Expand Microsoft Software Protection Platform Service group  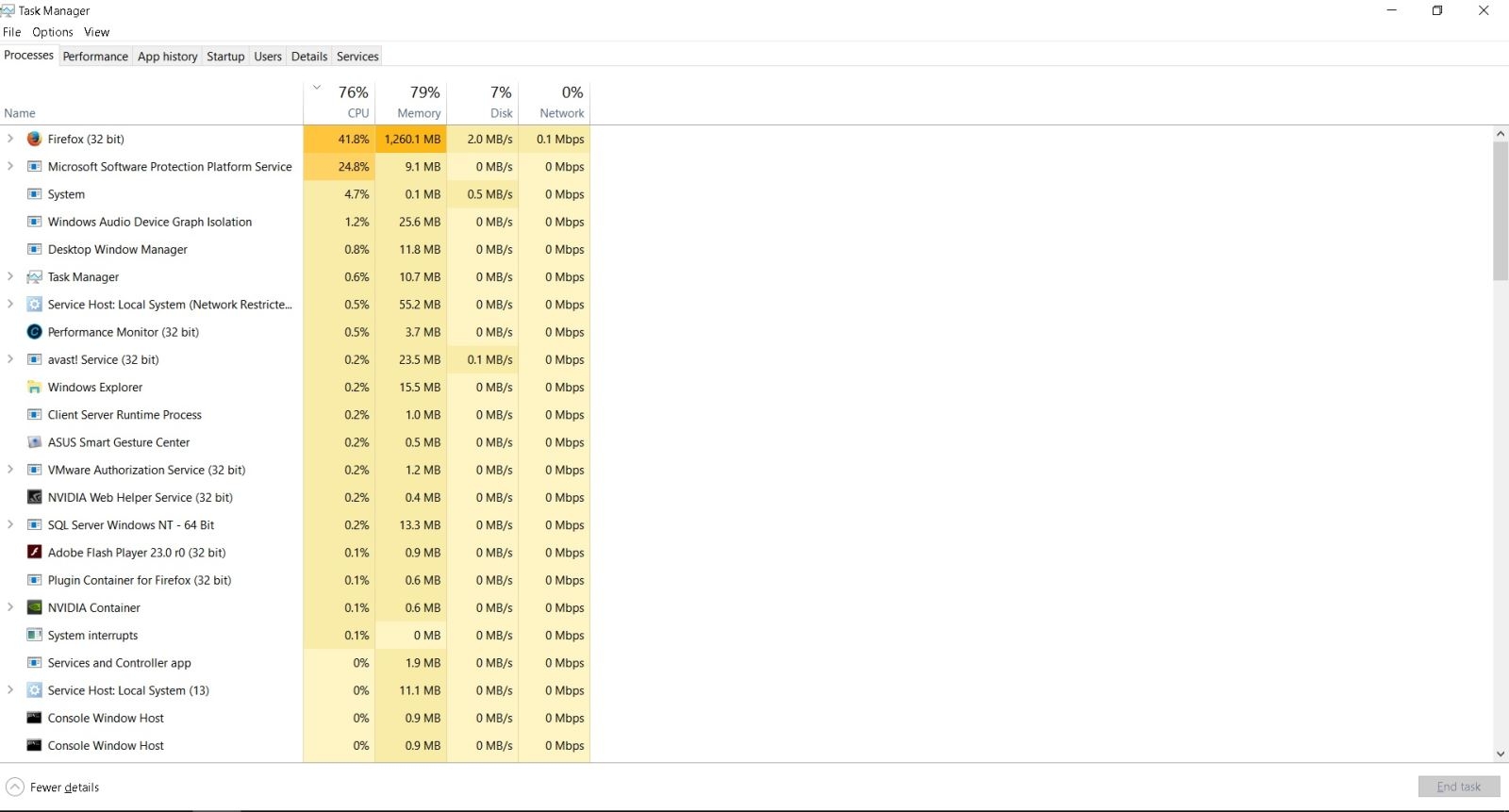(x=10, y=166)
